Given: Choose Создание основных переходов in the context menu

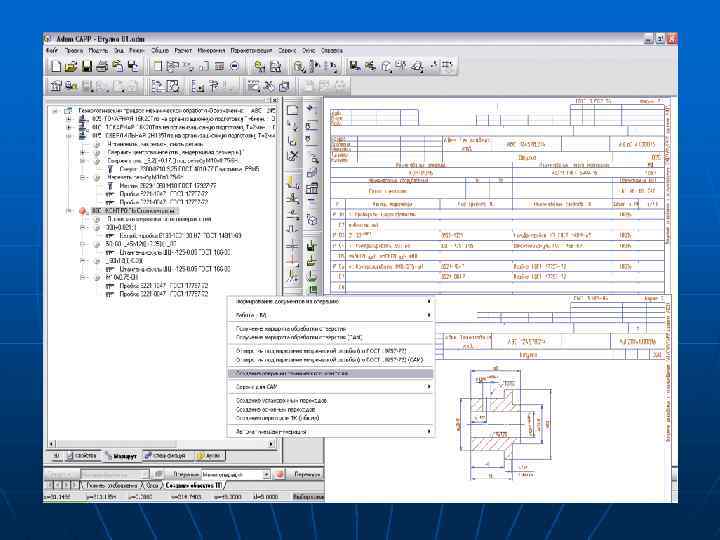Looking at the screenshot, I should pyautogui.click(x=276, y=409).
